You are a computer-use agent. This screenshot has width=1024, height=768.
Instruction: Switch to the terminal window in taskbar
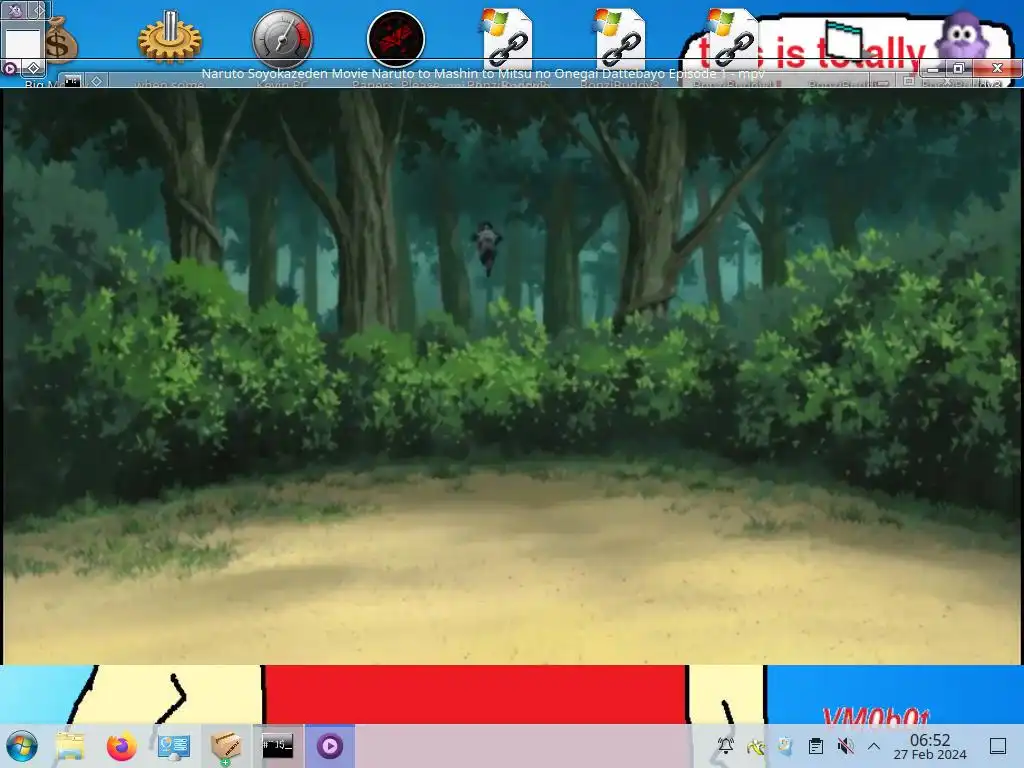tap(278, 746)
